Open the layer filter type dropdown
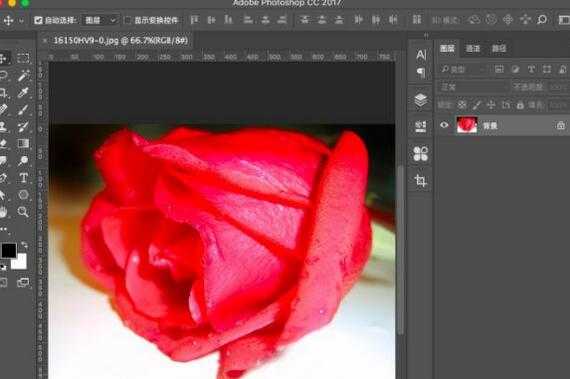The image size is (570, 379). point(463,69)
